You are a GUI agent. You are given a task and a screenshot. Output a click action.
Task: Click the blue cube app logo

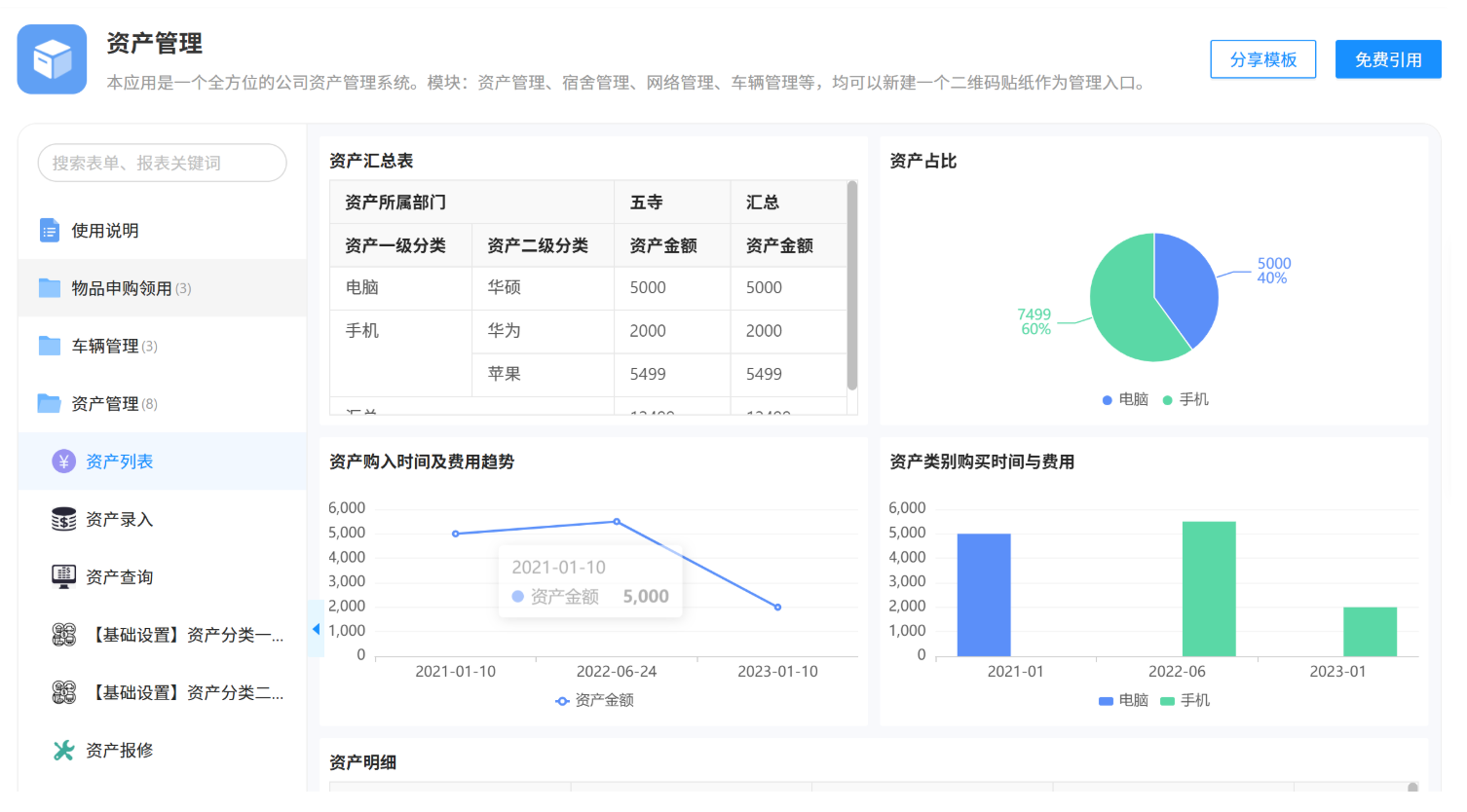52,59
